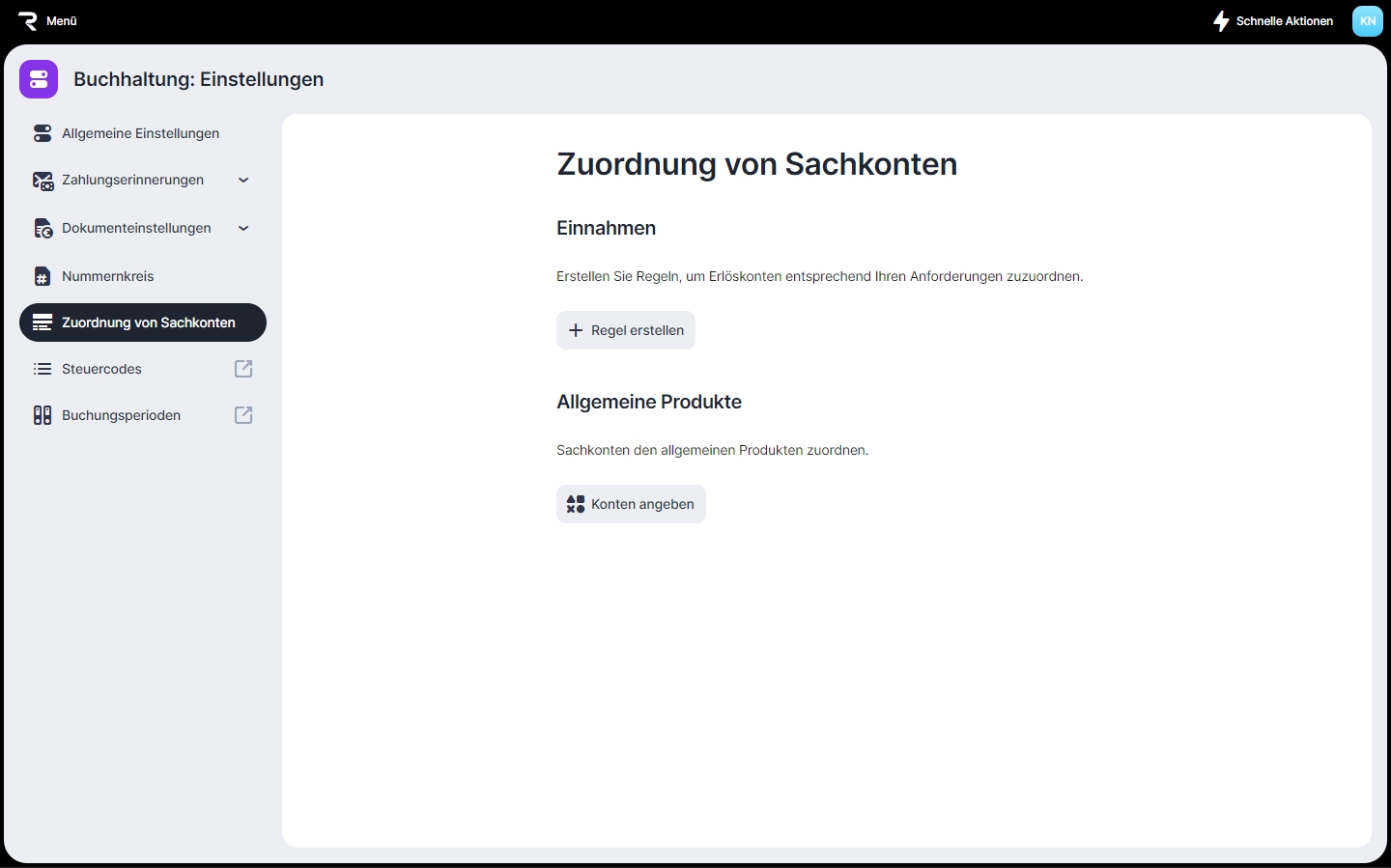The width and height of the screenshot is (1391, 868).
Task: Open Allgemeine Einstellungen in the sidebar
Action: [140, 133]
